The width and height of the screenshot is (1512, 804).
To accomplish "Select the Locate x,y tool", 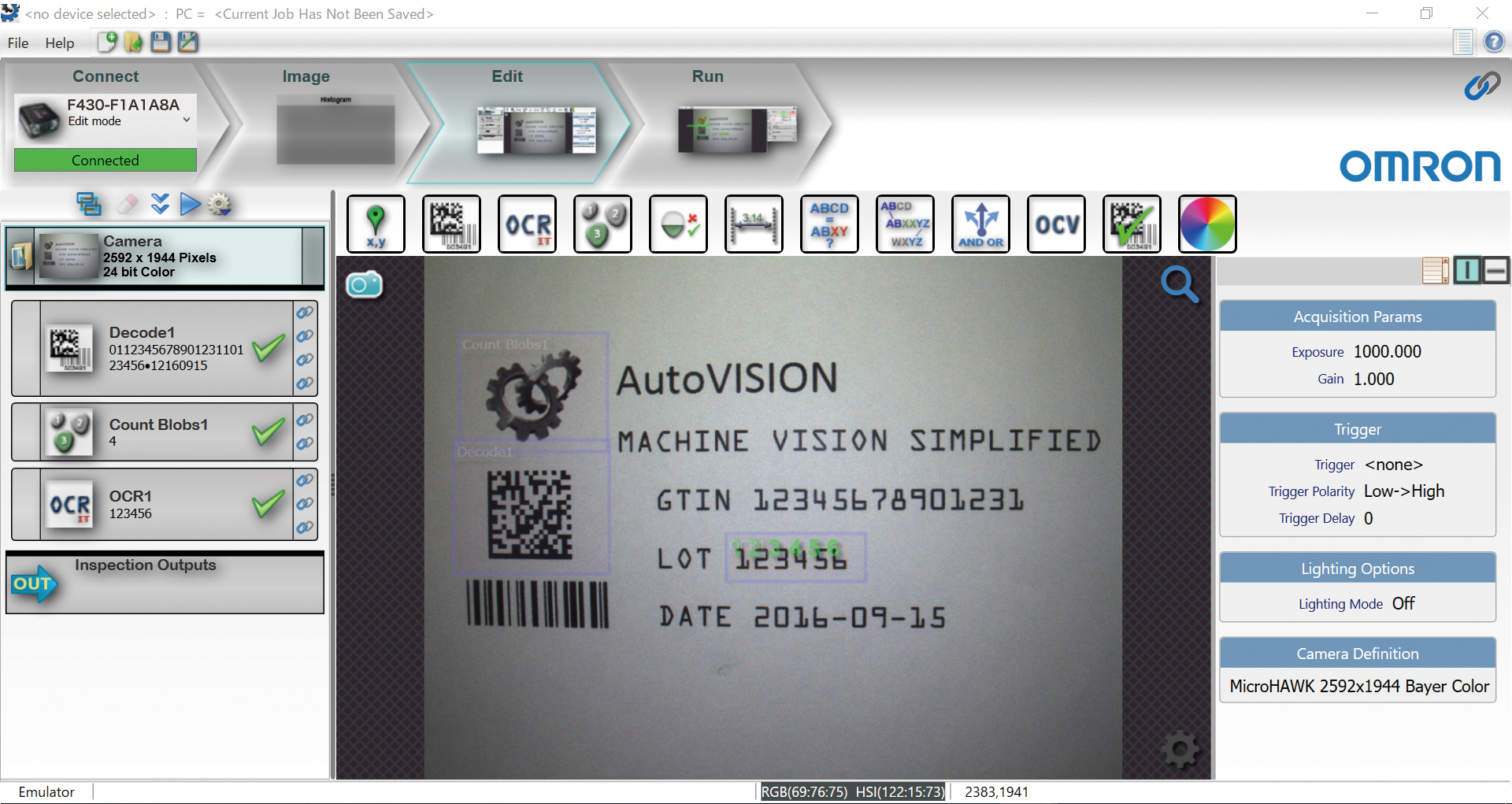I will pos(376,224).
